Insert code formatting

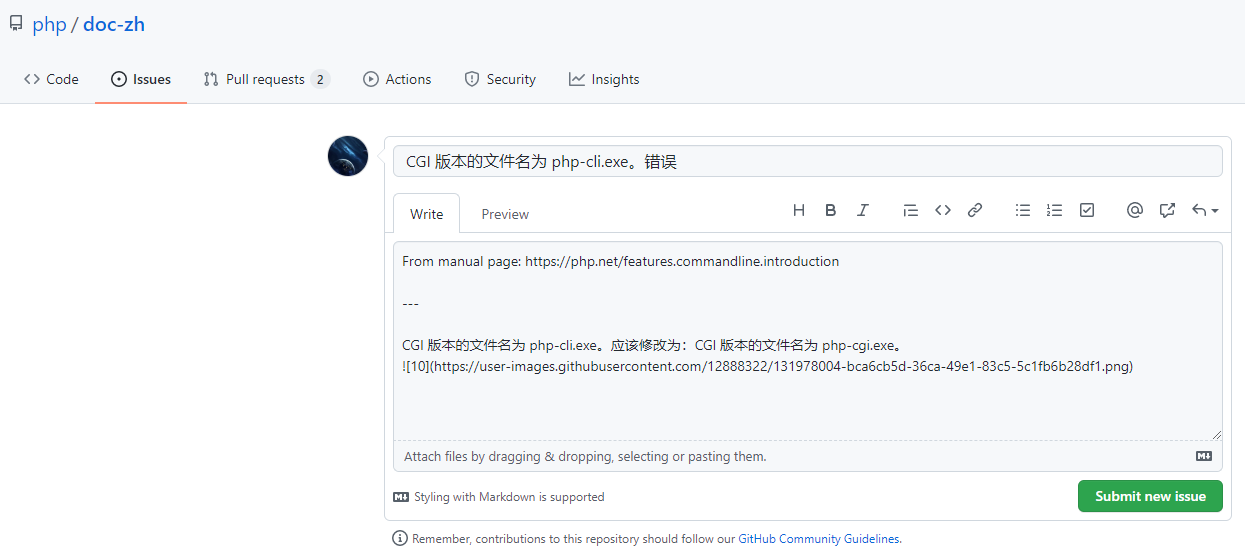(x=942, y=210)
